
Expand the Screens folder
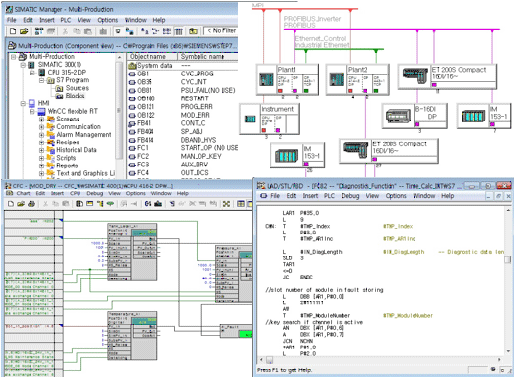[41, 119]
